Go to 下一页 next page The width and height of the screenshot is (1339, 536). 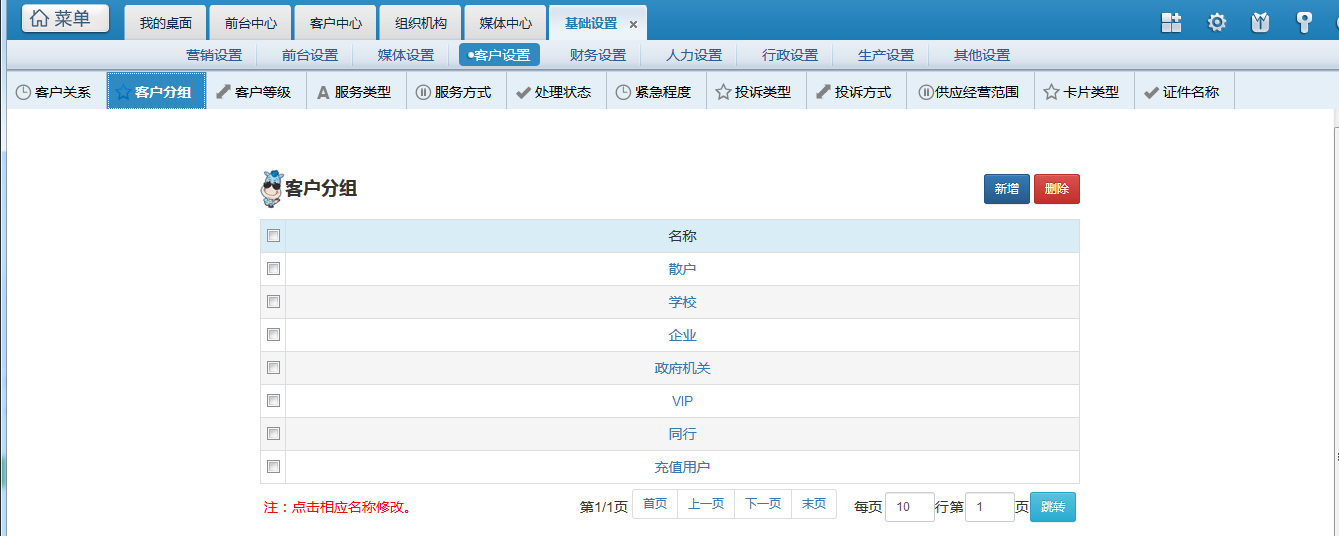click(x=763, y=504)
